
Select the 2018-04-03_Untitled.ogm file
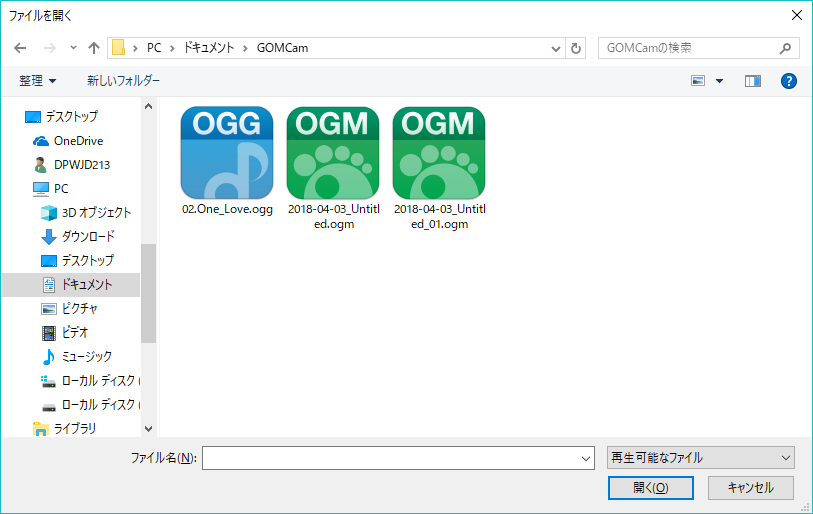pyautogui.click(x=333, y=153)
